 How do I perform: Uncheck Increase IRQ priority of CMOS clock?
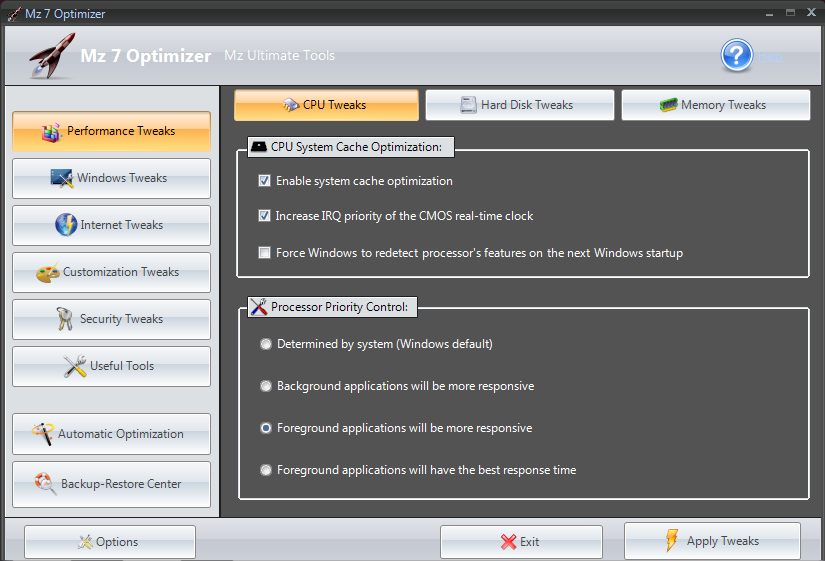264,216
